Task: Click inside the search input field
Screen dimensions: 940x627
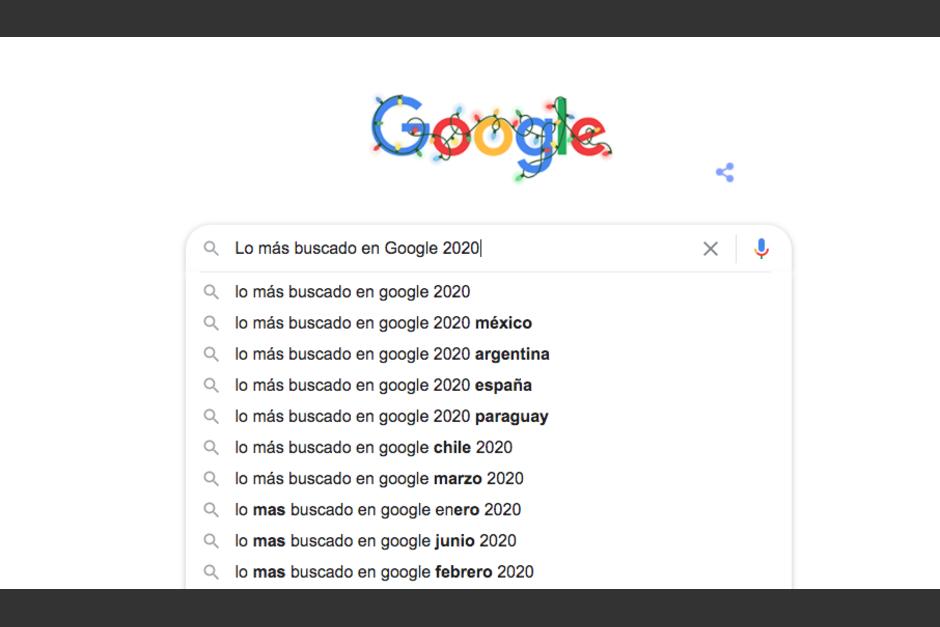Action: point(450,249)
